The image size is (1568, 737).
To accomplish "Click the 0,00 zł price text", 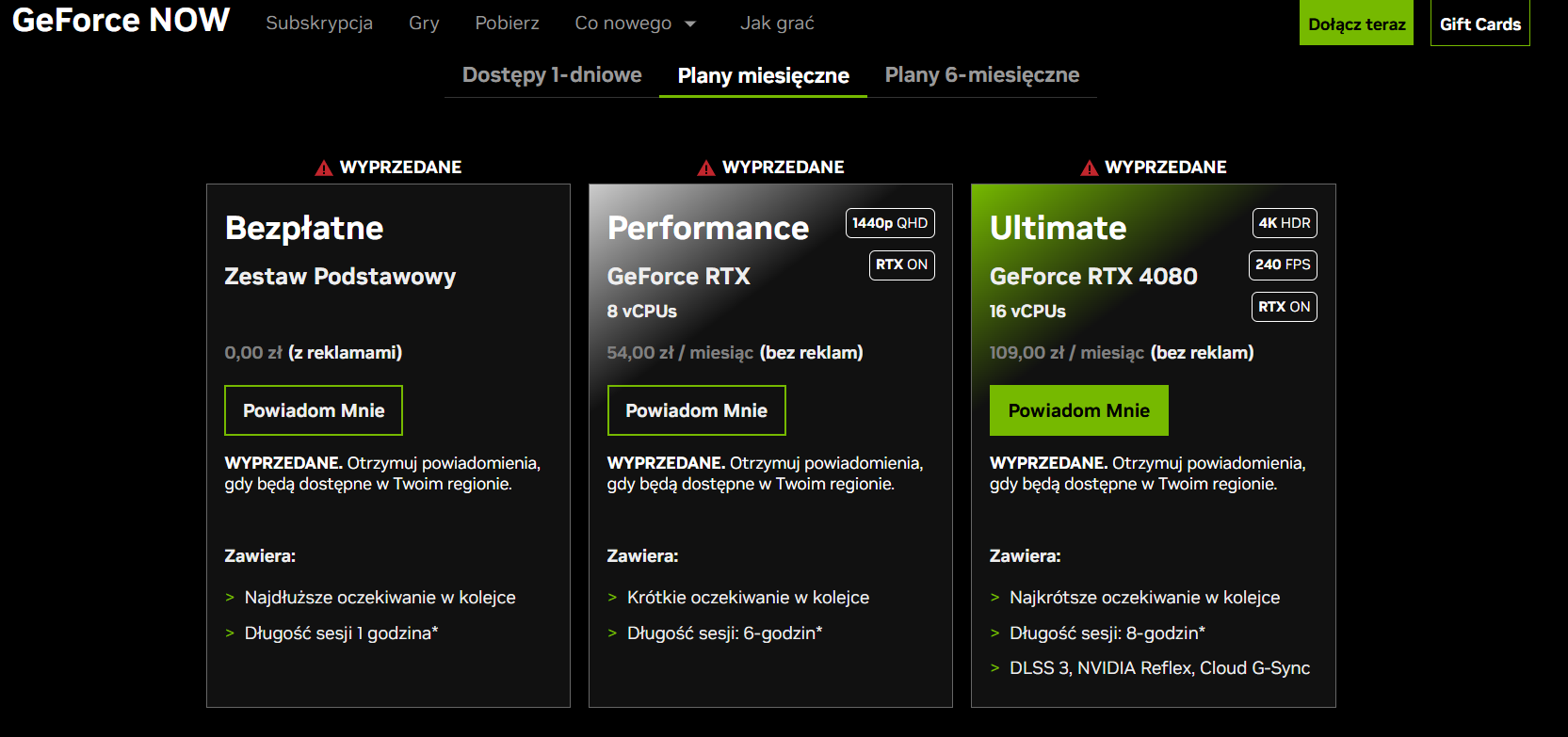I will [253, 353].
